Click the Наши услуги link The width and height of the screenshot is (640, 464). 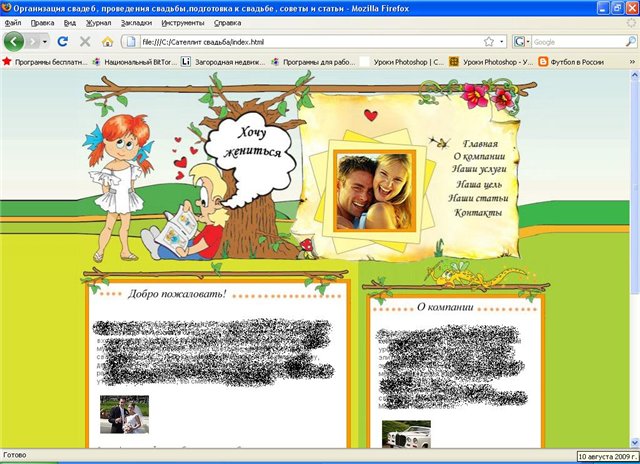tap(480, 171)
